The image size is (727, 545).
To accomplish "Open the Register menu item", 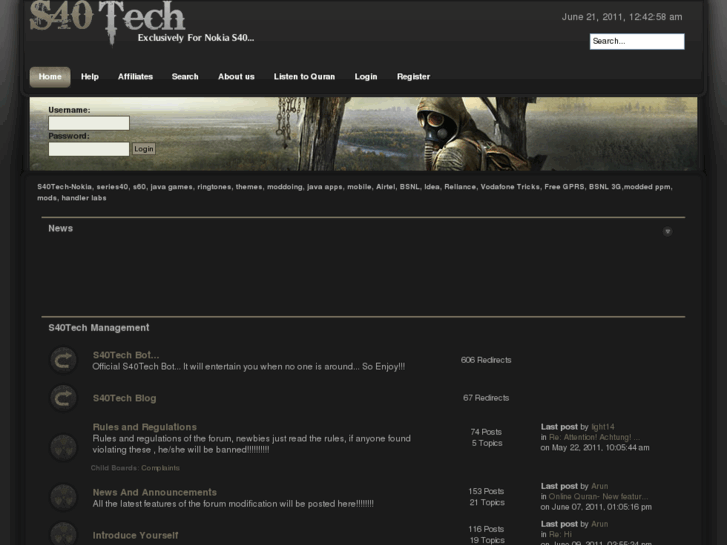I will (414, 77).
